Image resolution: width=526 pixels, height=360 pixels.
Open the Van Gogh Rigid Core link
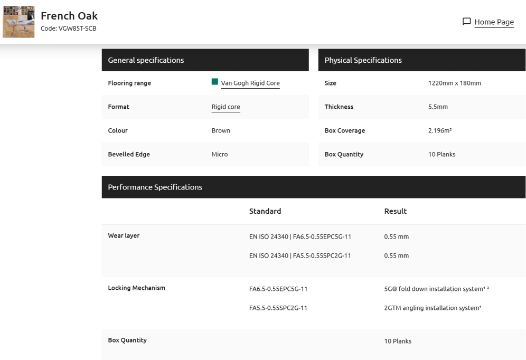click(250, 83)
